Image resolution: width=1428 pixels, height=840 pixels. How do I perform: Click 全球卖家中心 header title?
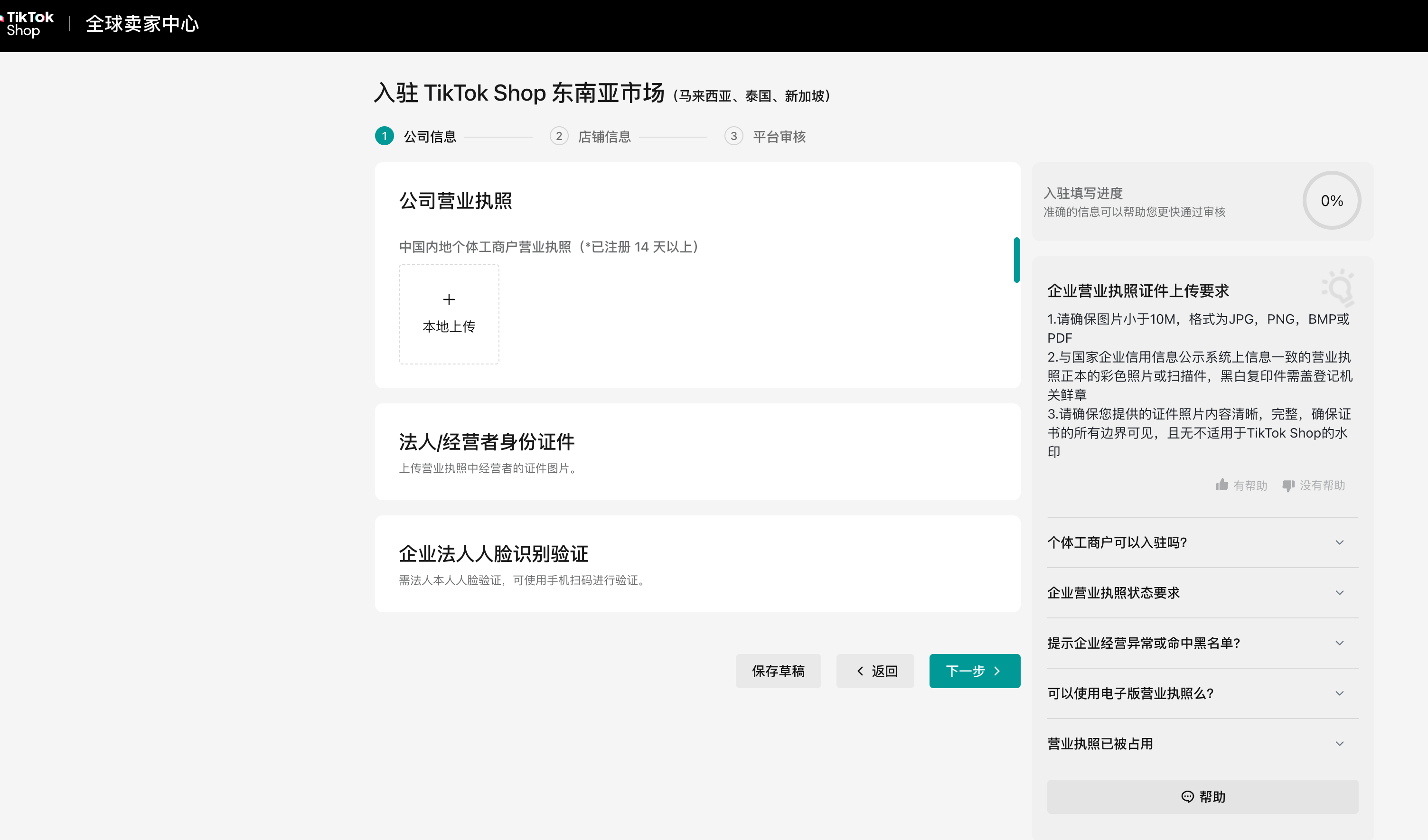click(x=142, y=24)
